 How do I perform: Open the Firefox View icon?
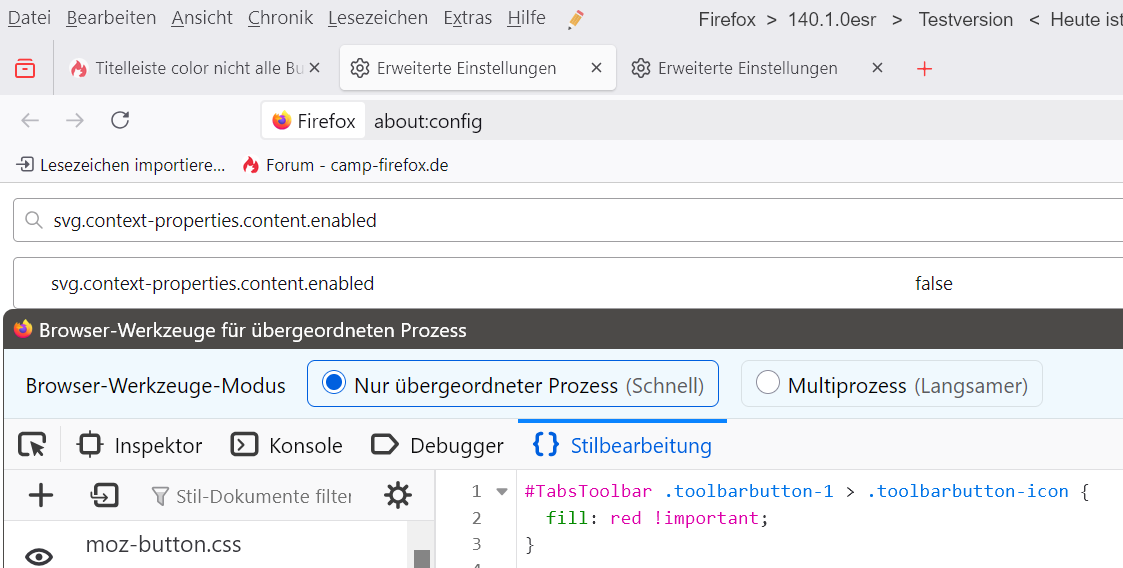click(x=25, y=68)
